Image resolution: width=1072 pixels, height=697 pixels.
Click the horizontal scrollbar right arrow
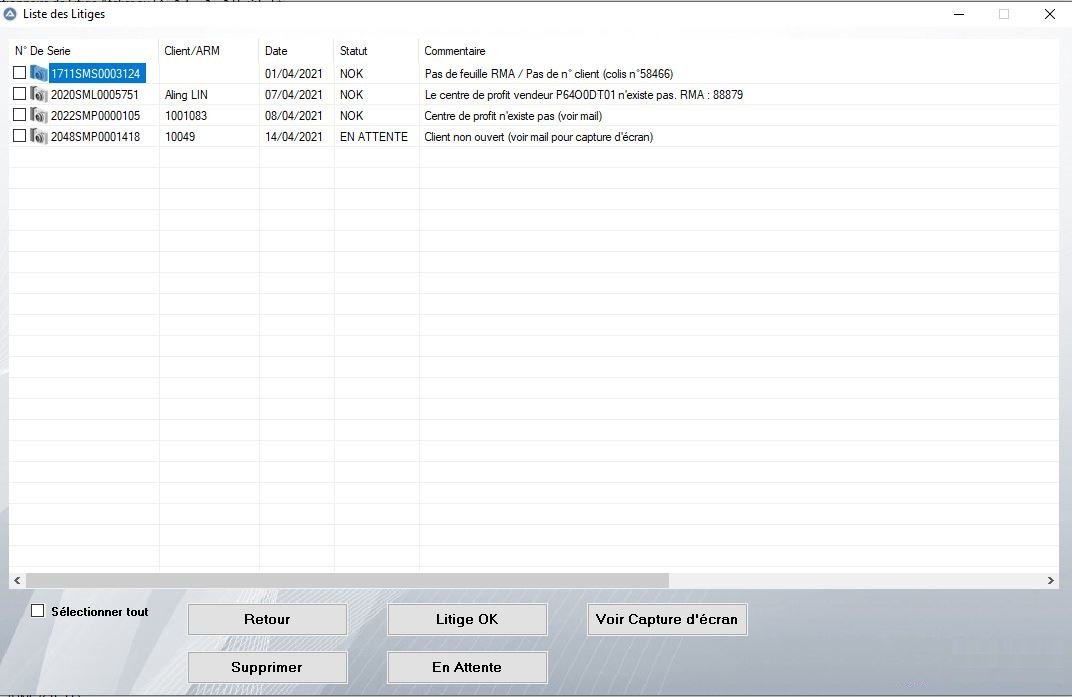coord(1050,580)
